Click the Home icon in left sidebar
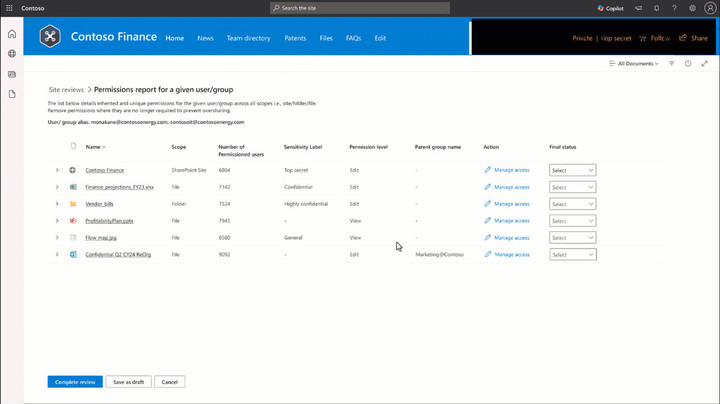Image resolution: width=720 pixels, height=404 pixels. tap(12, 34)
